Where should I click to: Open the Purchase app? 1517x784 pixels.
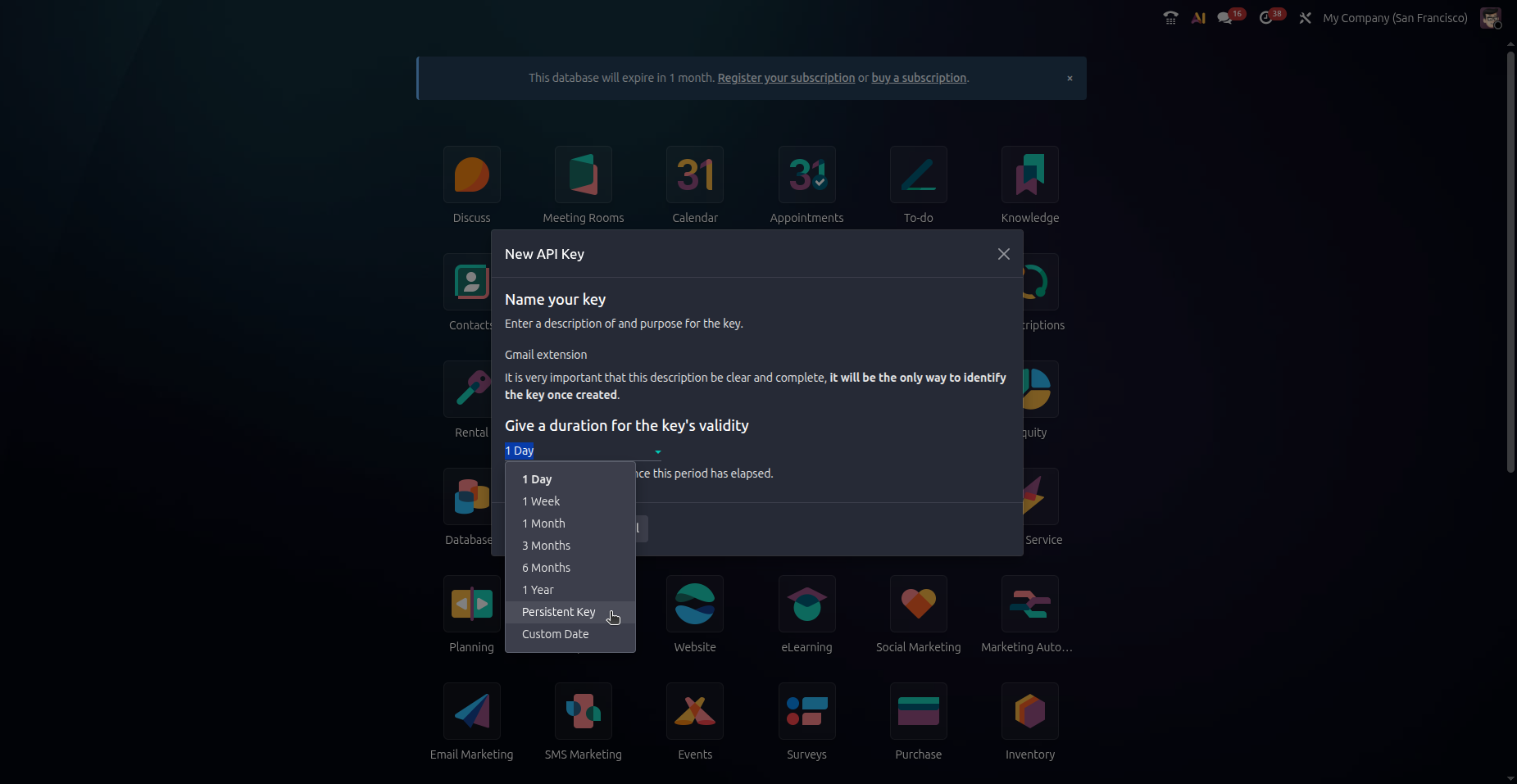tap(918, 712)
